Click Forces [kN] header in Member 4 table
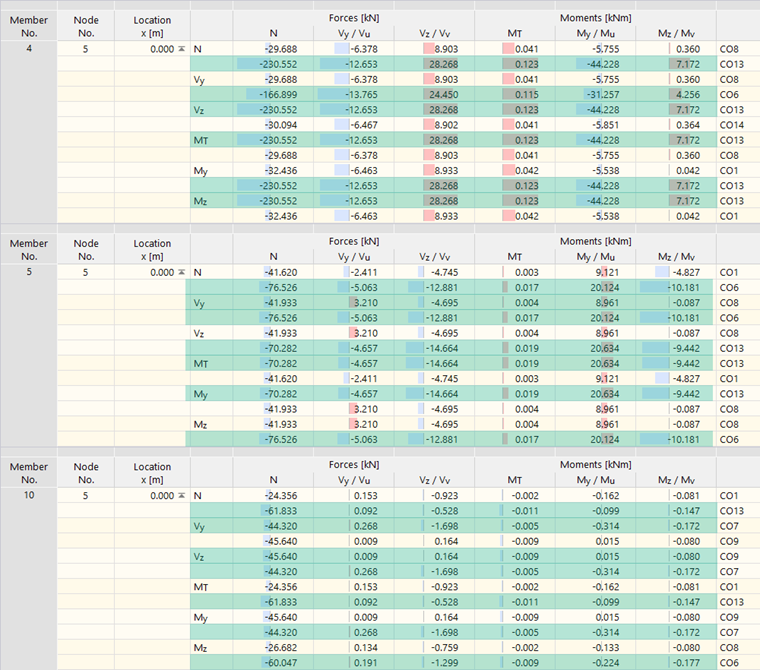Viewport: 760px width, 670px height. click(353, 18)
